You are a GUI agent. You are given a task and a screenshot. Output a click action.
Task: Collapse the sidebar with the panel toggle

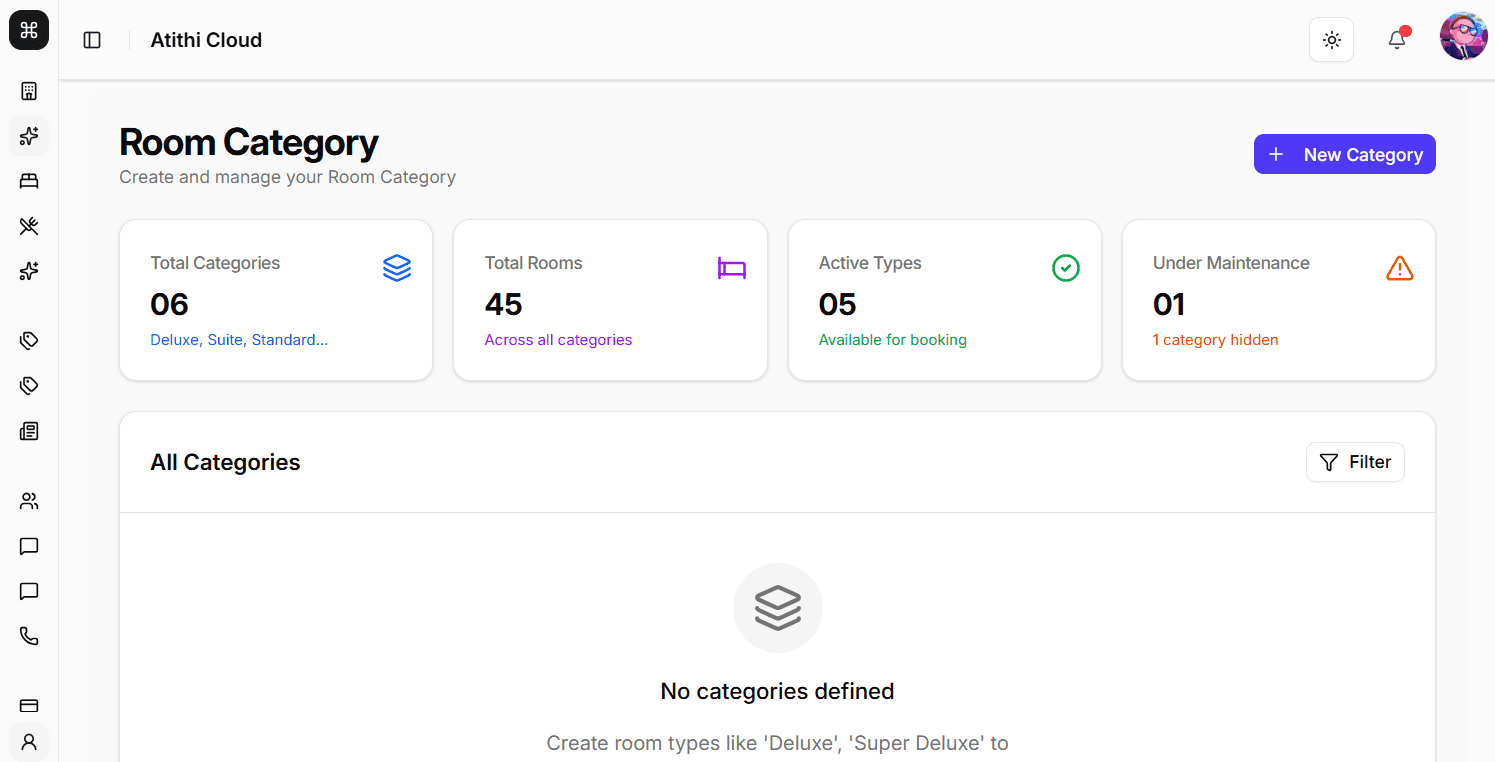(92, 40)
